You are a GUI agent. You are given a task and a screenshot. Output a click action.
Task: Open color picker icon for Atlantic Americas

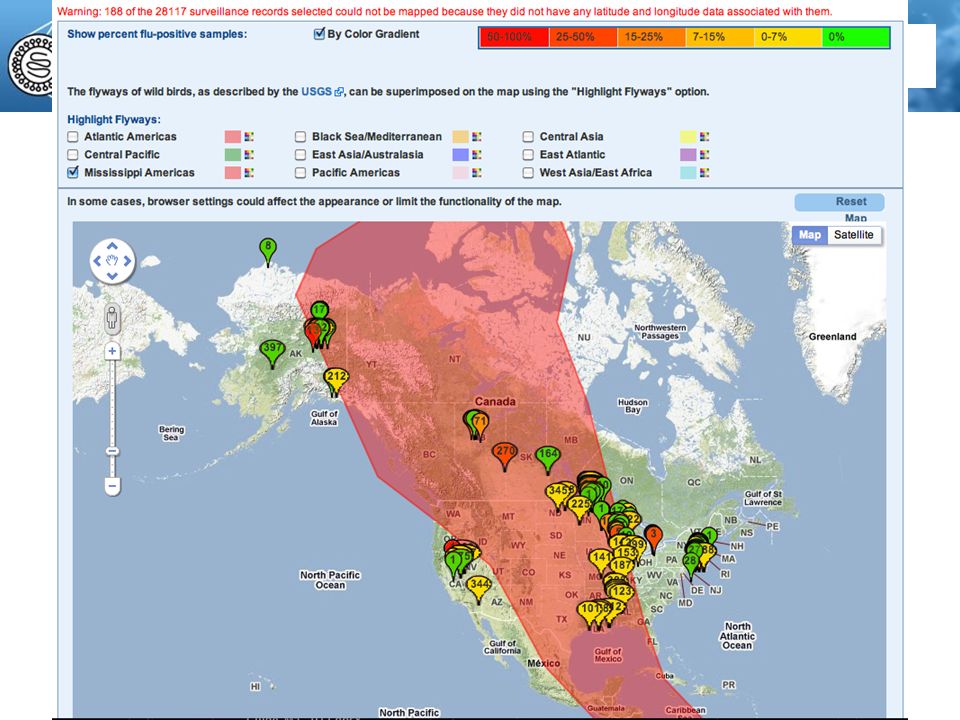249,137
